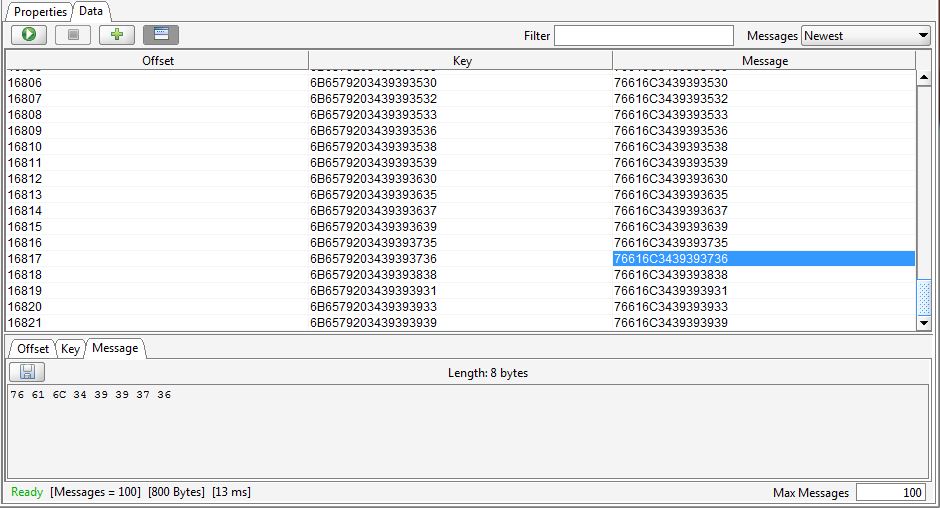Select the row with offset 16810
940x508 pixels.
coord(25,147)
